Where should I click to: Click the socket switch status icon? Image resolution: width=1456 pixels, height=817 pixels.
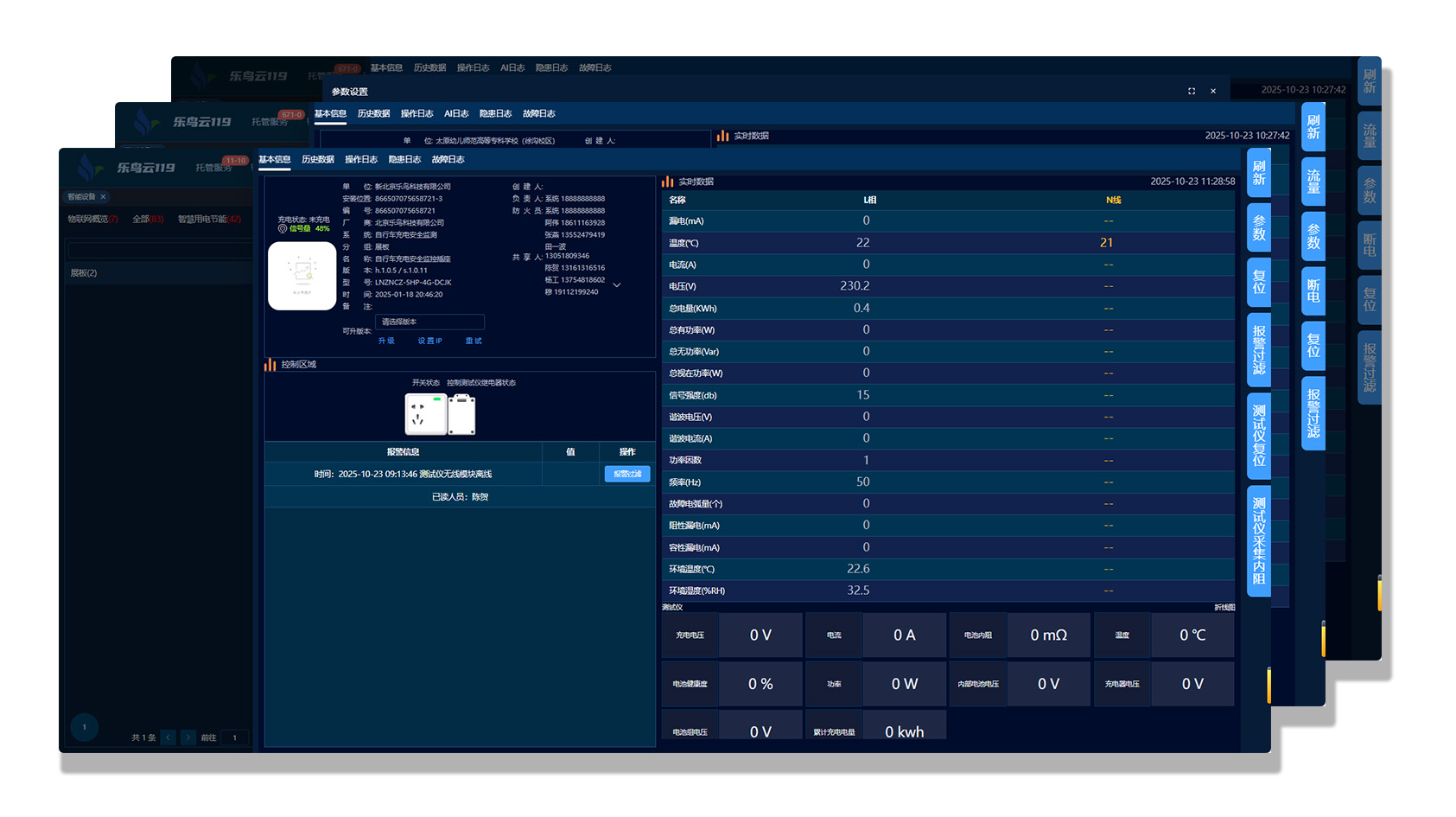(x=425, y=414)
